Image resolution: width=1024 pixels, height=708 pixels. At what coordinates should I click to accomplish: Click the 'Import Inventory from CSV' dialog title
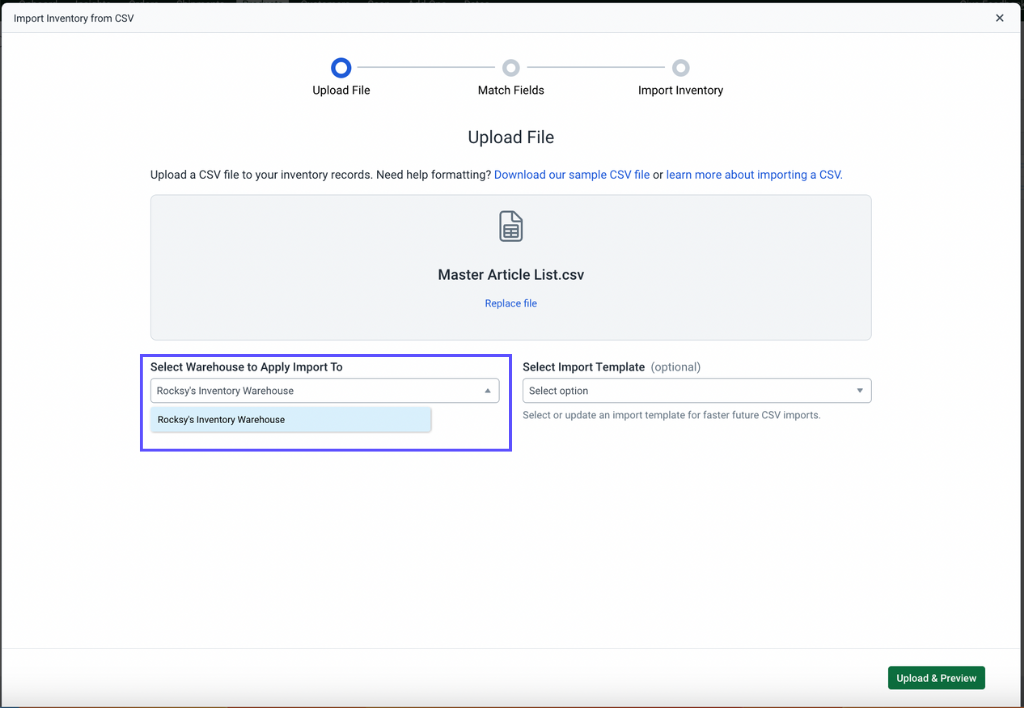pos(74,18)
